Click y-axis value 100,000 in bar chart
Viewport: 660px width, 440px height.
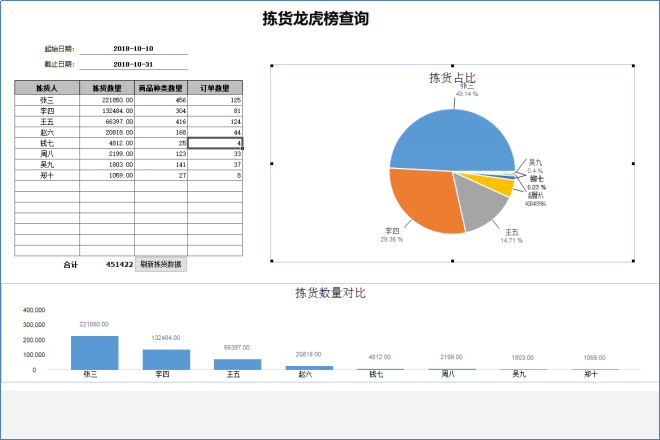pyautogui.click(x=34, y=355)
